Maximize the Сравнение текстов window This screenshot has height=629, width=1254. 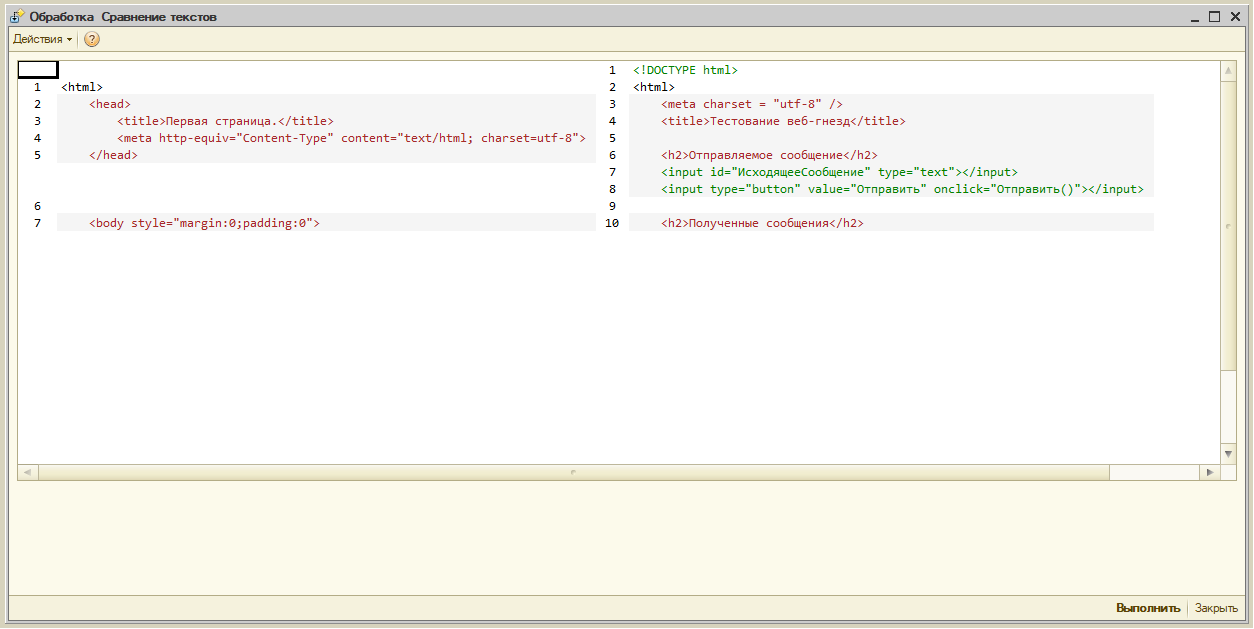tap(1215, 16)
